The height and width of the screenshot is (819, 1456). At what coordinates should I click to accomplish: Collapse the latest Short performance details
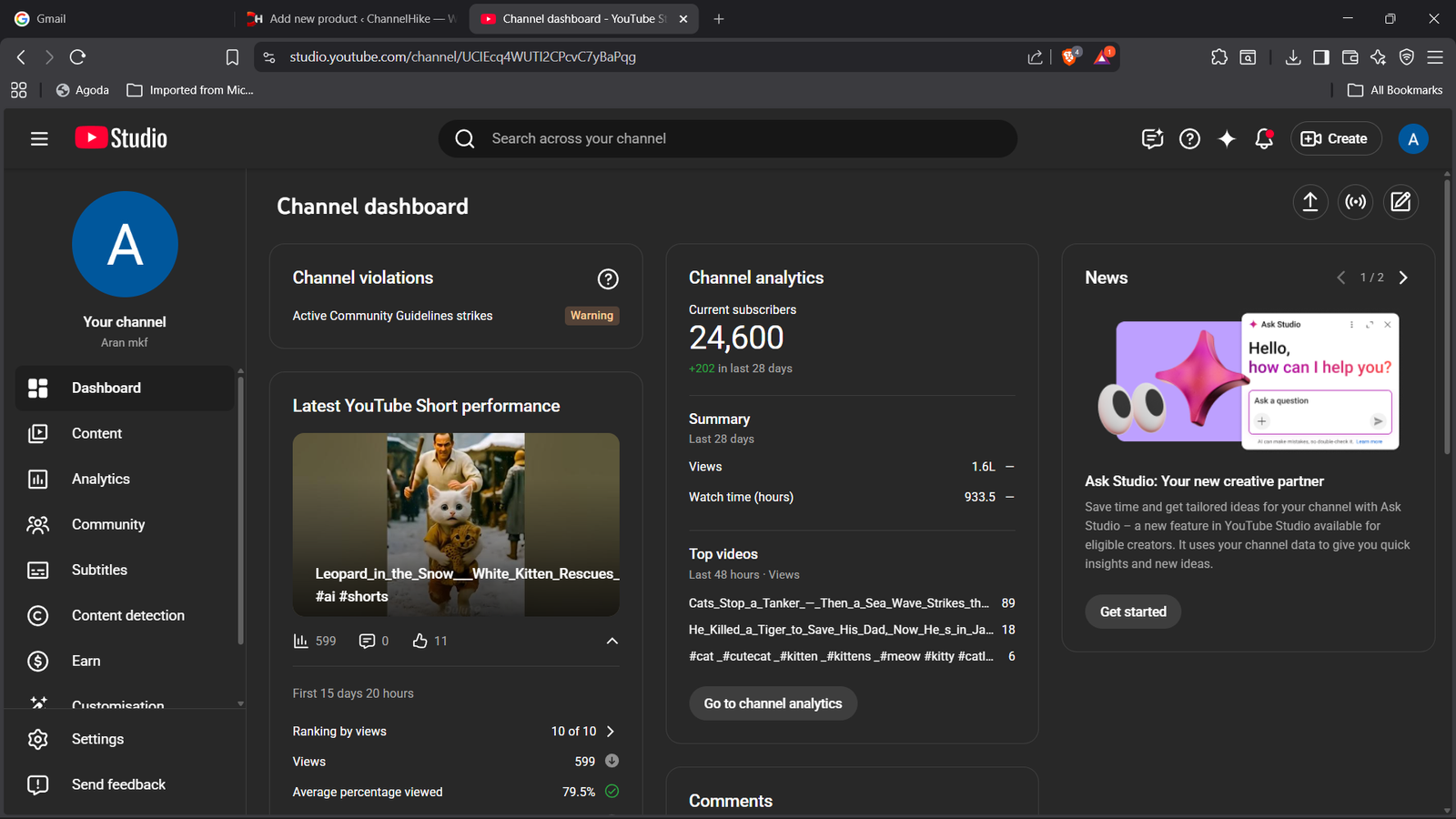click(612, 642)
